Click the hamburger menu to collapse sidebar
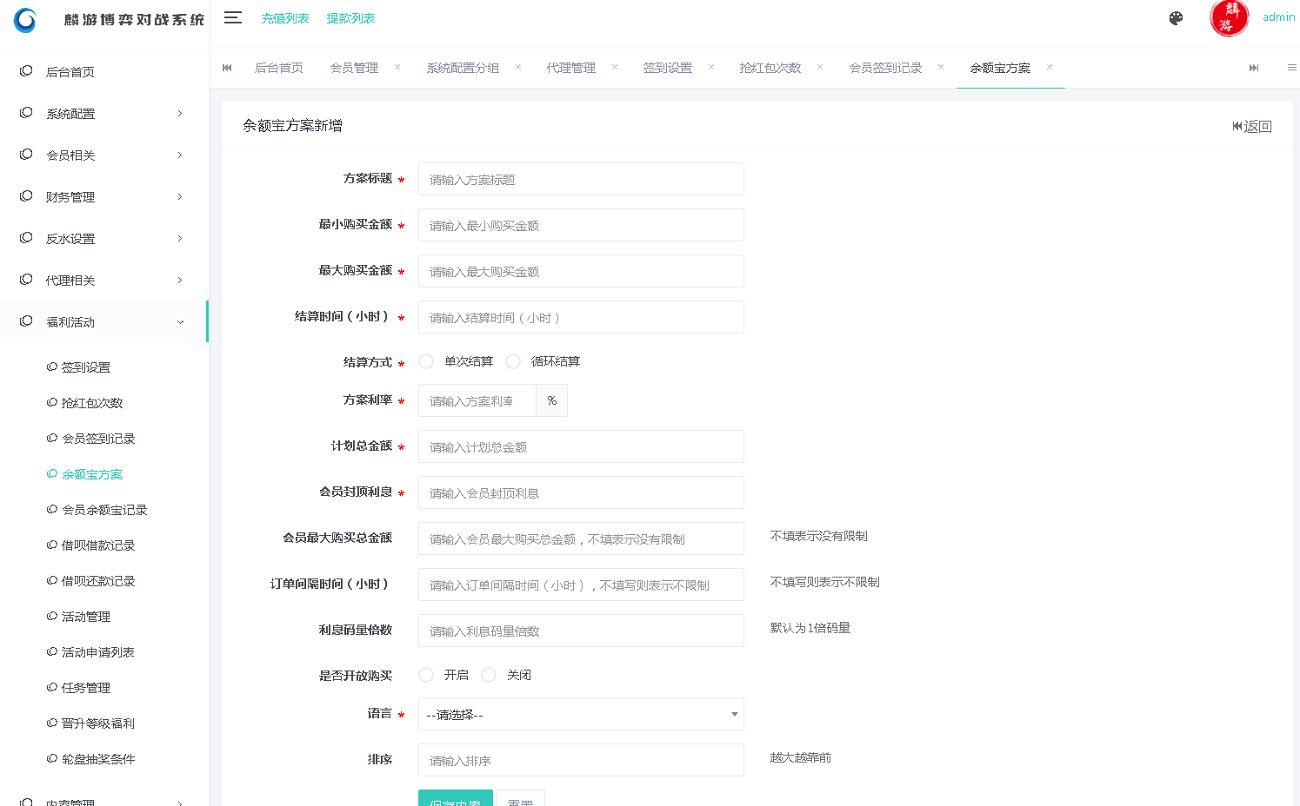Image resolution: width=1300 pixels, height=806 pixels. pos(231,17)
